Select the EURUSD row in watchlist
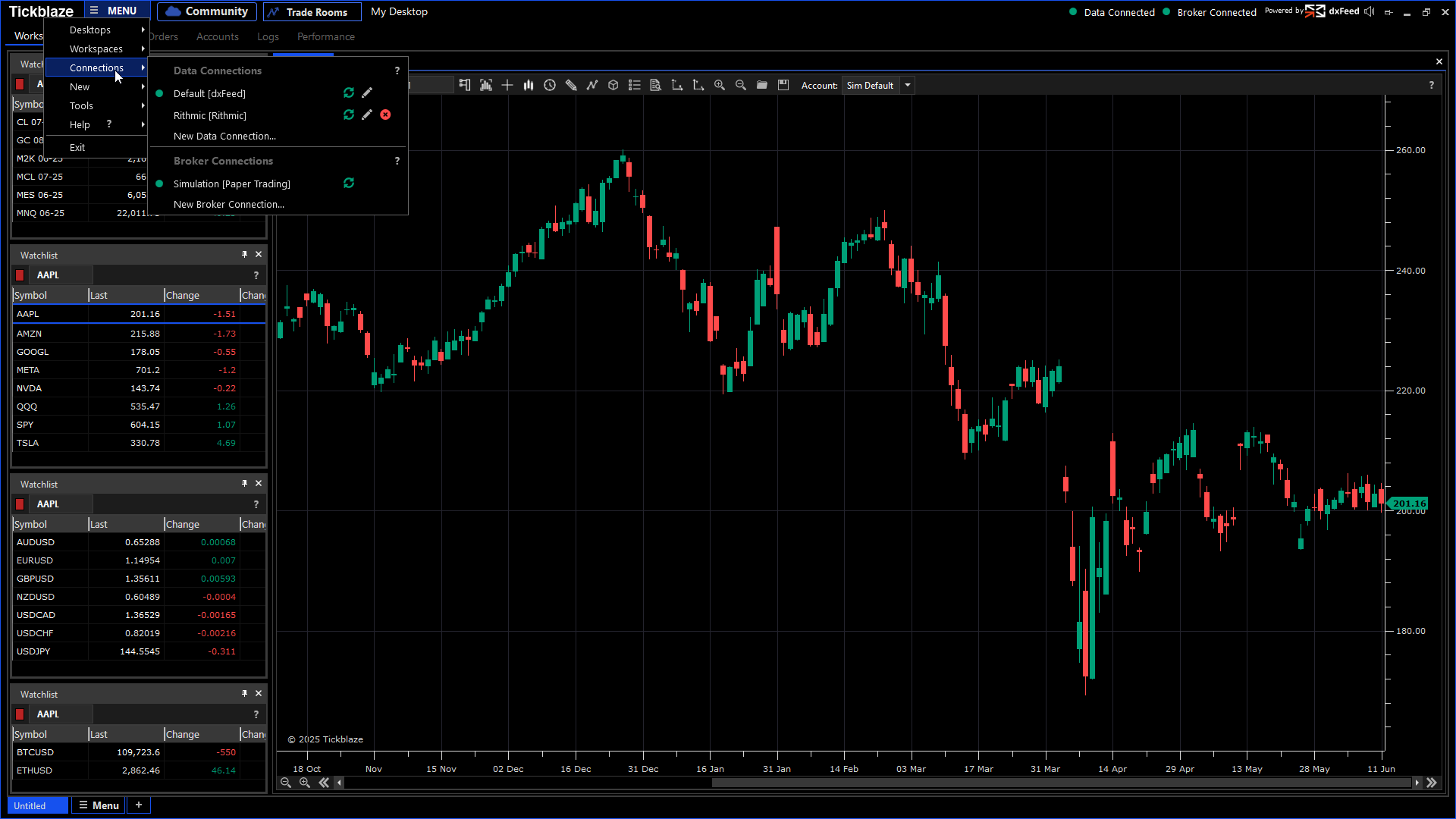Viewport: 1456px width, 819px height. [x=139, y=560]
